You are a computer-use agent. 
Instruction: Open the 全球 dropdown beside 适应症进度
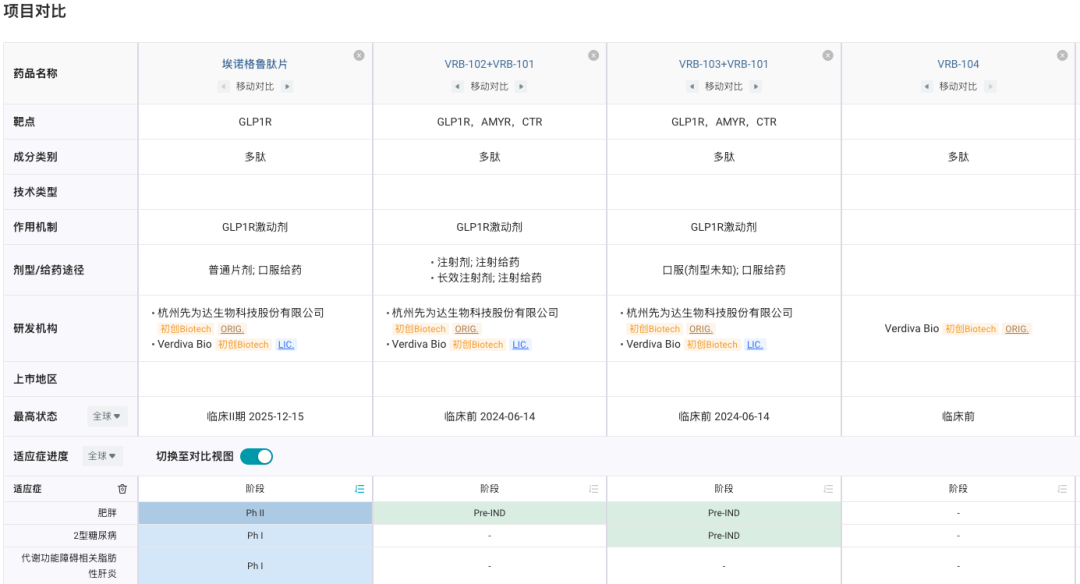(101, 456)
